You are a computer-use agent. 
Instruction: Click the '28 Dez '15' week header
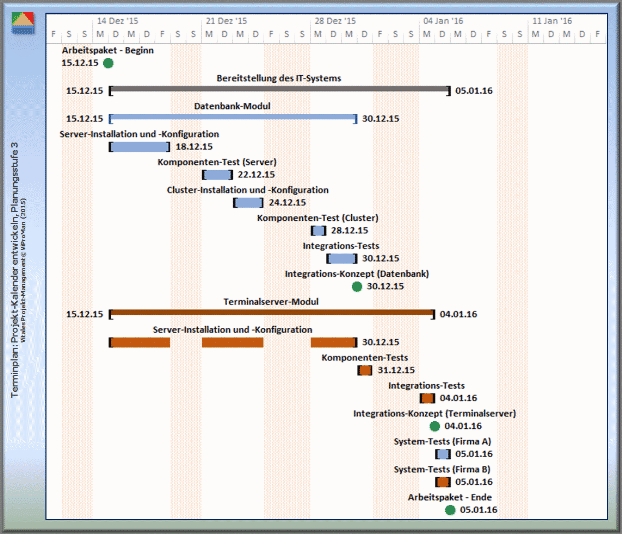click(x=335, y=21)
